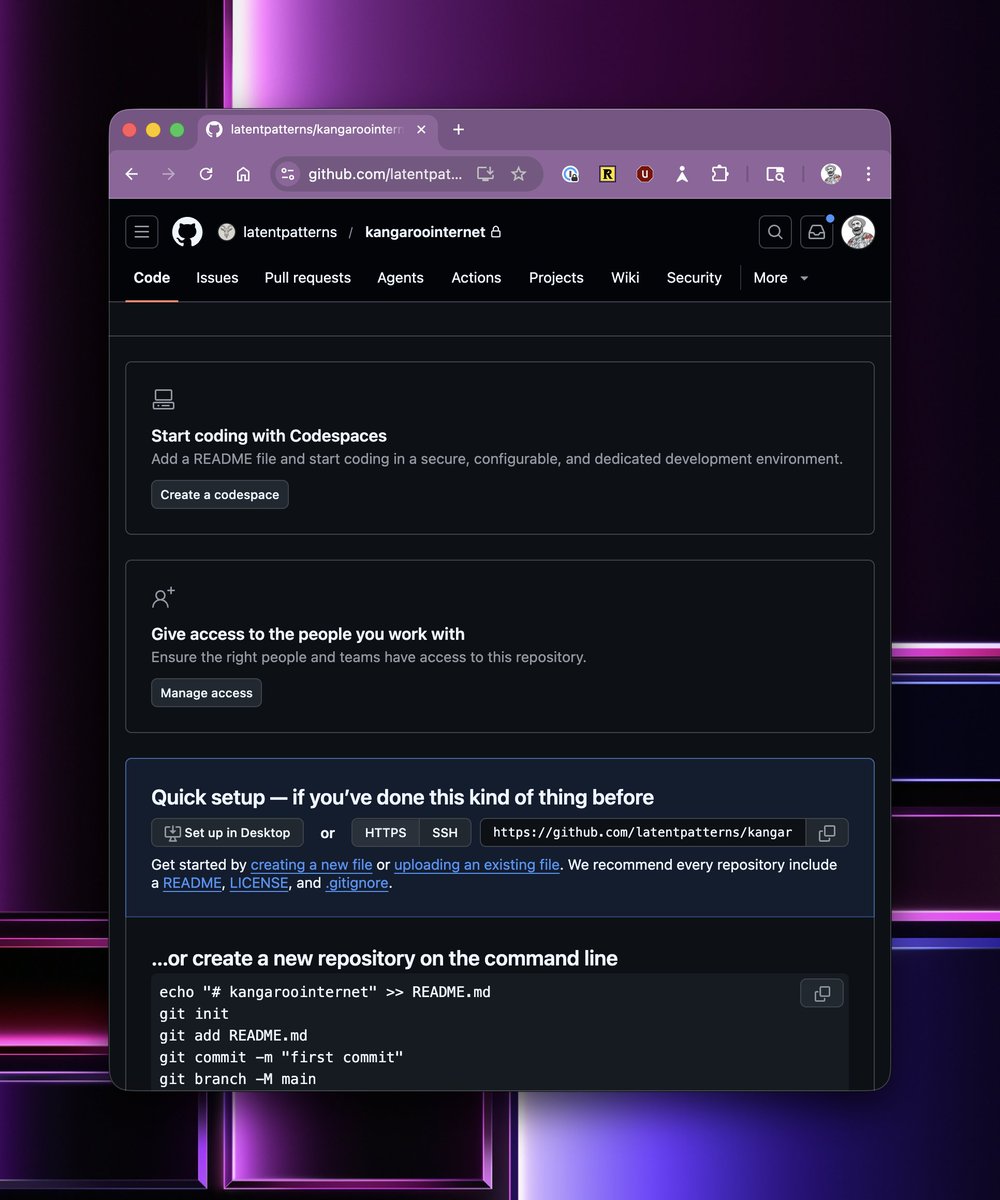Switch to the Issues tab
The height and width of the screenshot is (1200, 1000).
click(x=217, y=278)
